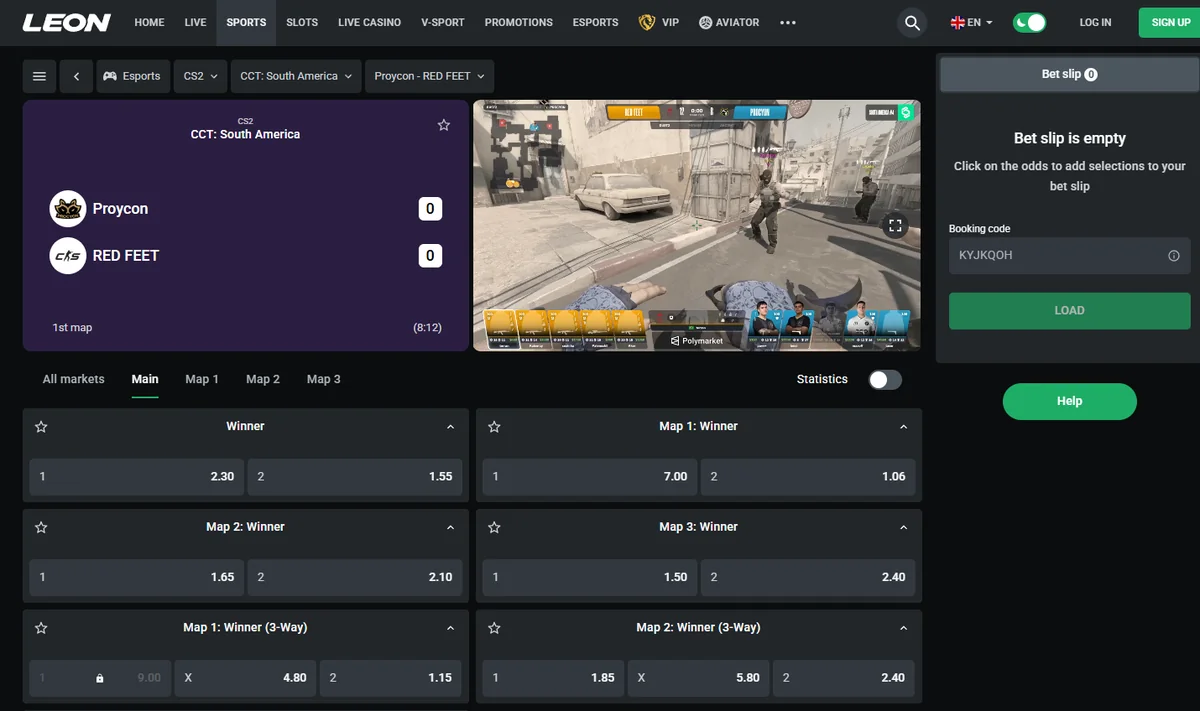Open the PROMOTIONS nav item
The image size is (1200, 711).
[x=518, y=22]
